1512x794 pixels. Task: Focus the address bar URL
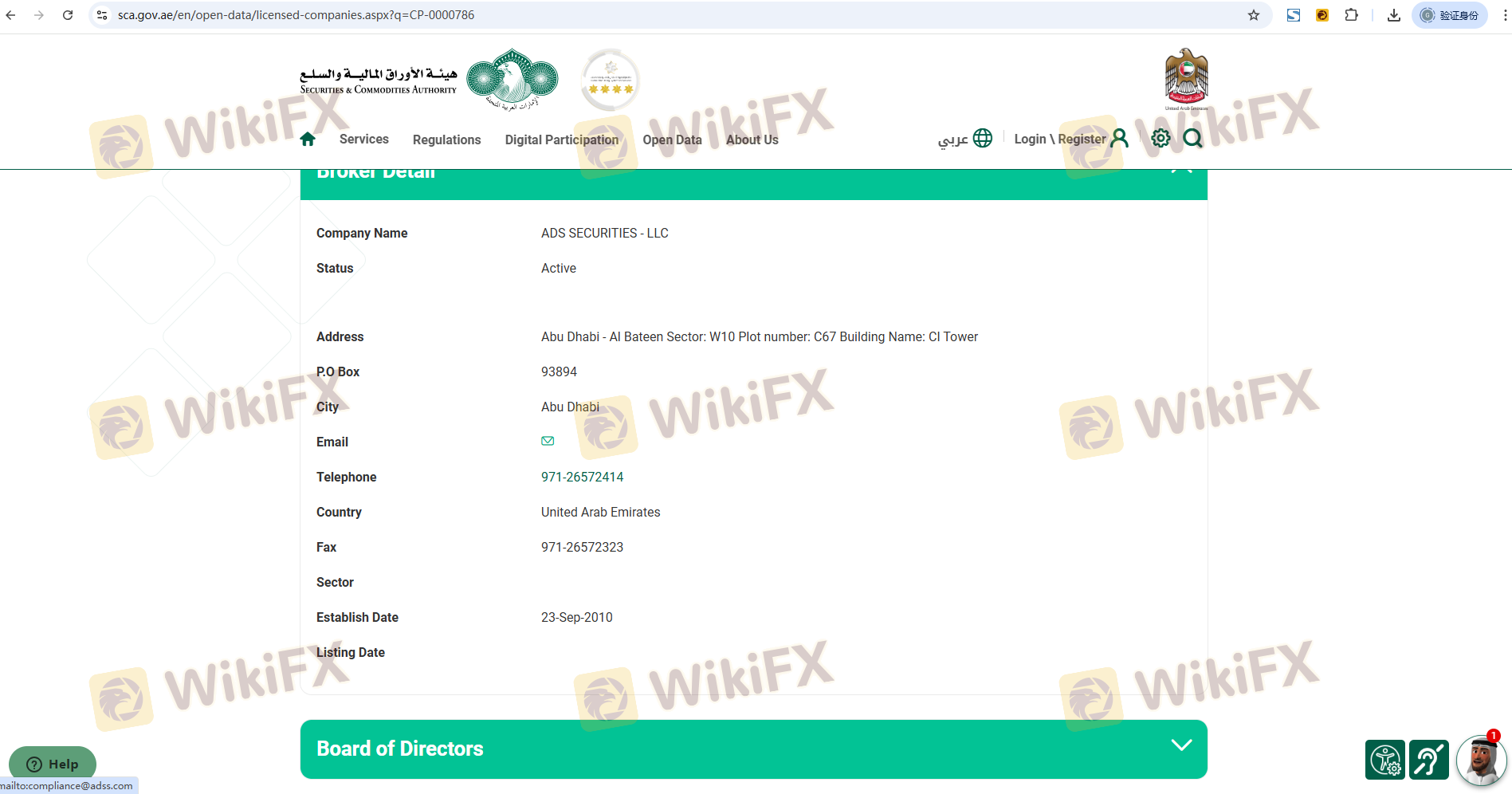(296, 15)
